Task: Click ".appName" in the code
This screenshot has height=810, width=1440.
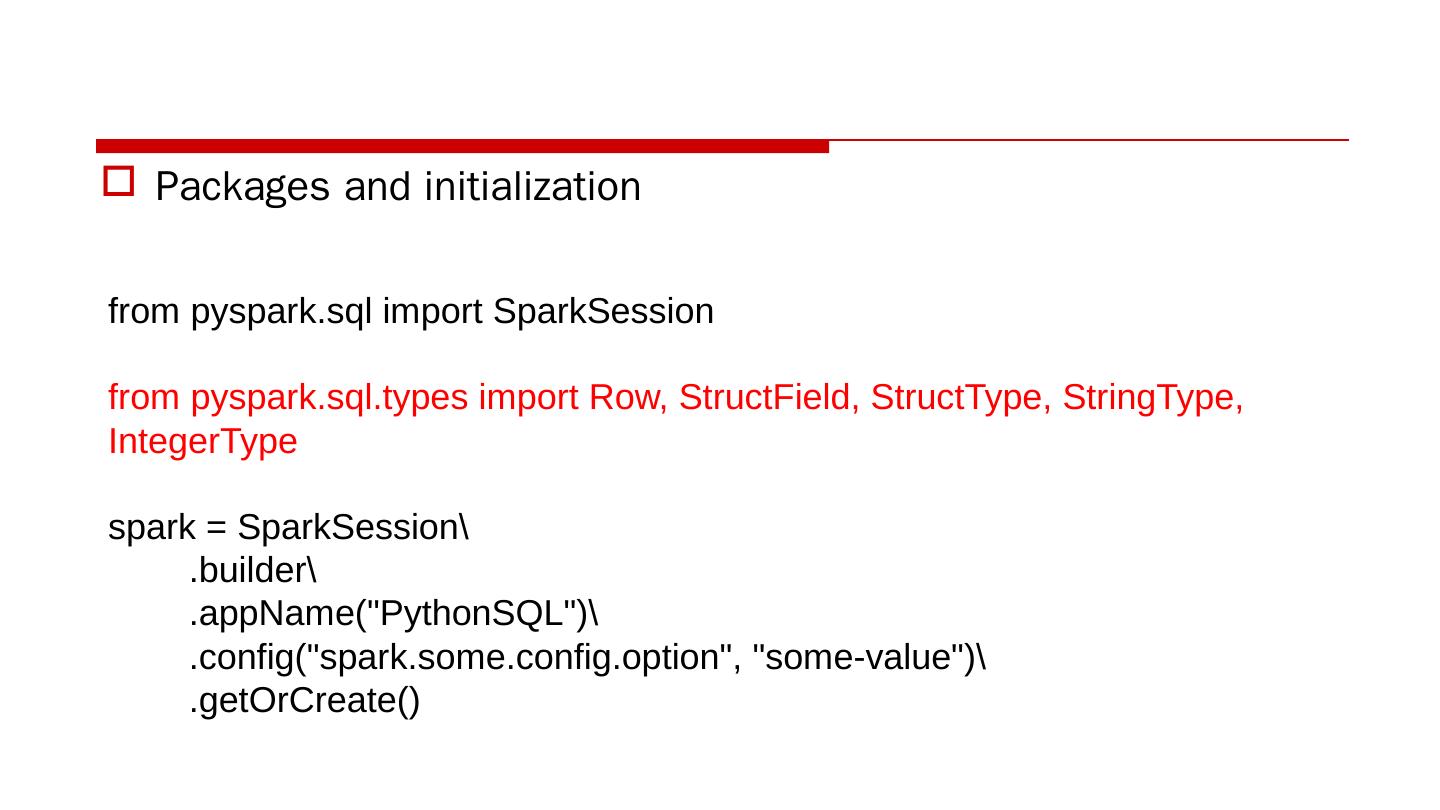Action: [x=272, y=614]
